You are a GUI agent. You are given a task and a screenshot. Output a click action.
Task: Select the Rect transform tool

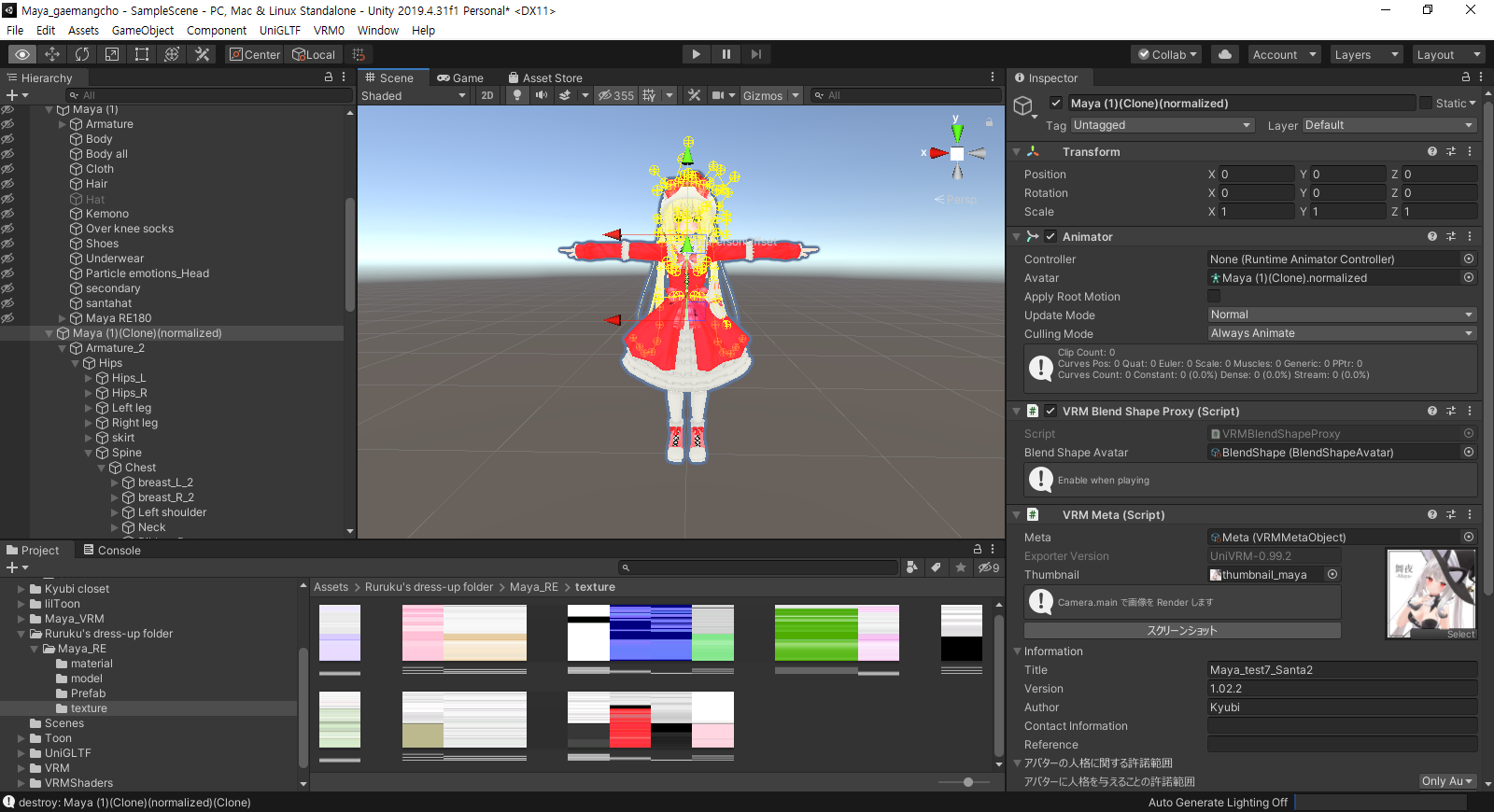142,54
